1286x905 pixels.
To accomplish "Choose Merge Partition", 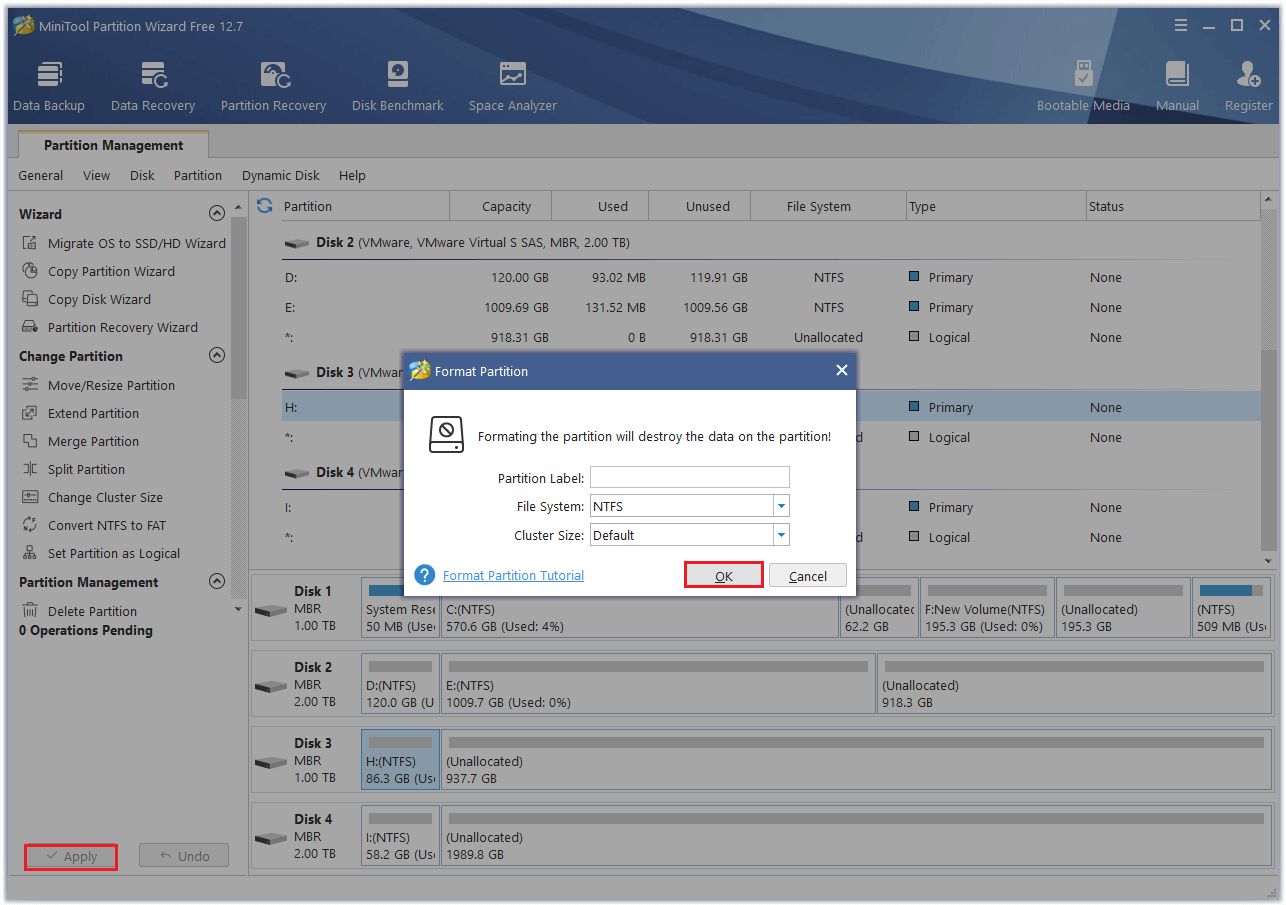I will 80,441.
